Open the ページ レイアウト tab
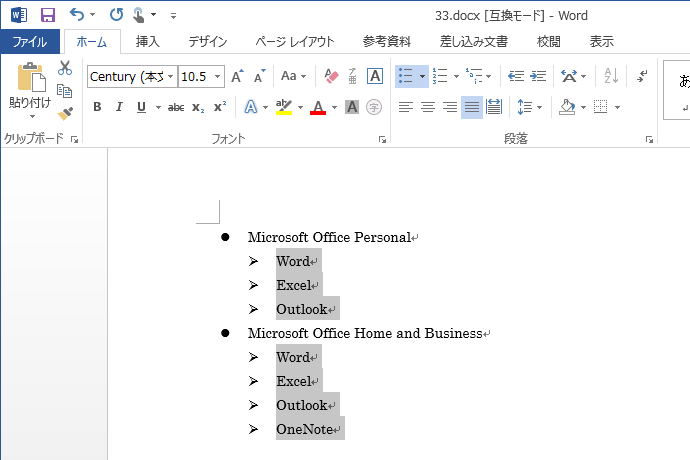Viewport: 690px width, 460px height. coord(295,42)
